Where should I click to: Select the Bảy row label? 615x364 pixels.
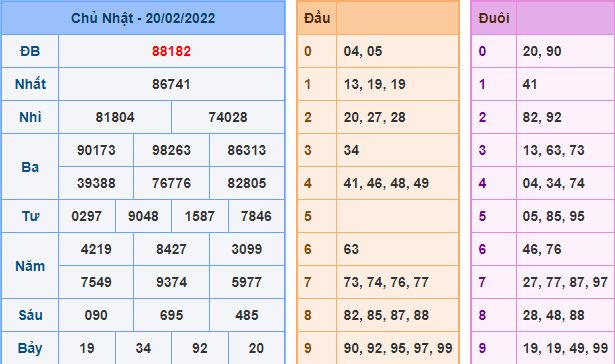click(30, 348)
